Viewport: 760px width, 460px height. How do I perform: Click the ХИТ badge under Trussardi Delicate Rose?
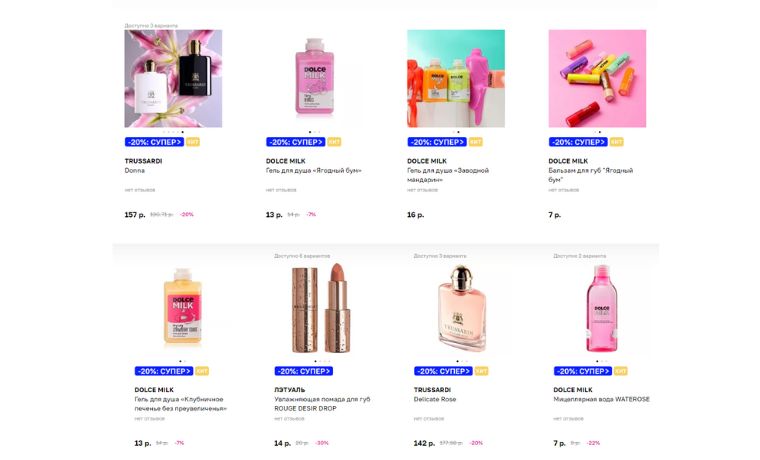click(481, 371)
